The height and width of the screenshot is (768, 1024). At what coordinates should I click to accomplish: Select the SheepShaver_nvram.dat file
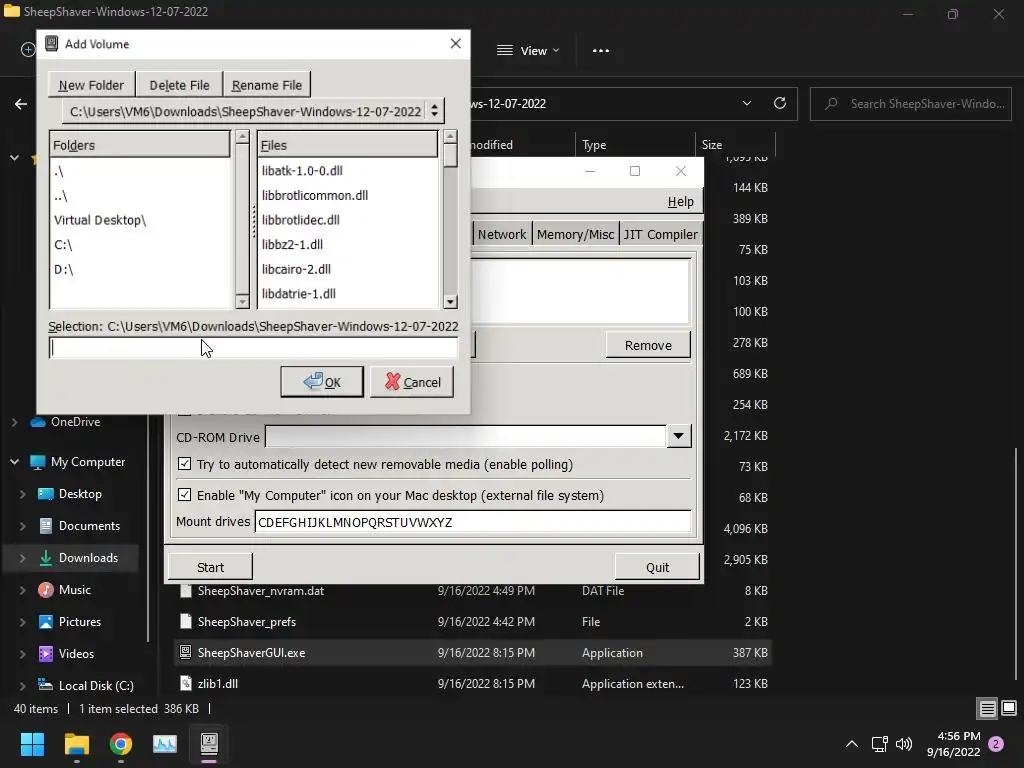tap(473, 591)
